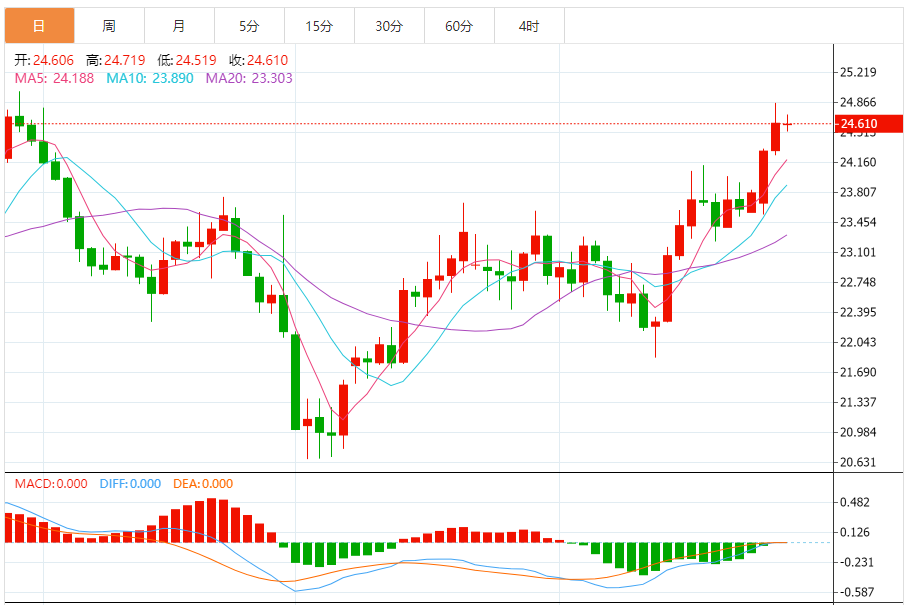Click the 22.395 price axis label
The image size is (912, 605).
pos(858,312)
